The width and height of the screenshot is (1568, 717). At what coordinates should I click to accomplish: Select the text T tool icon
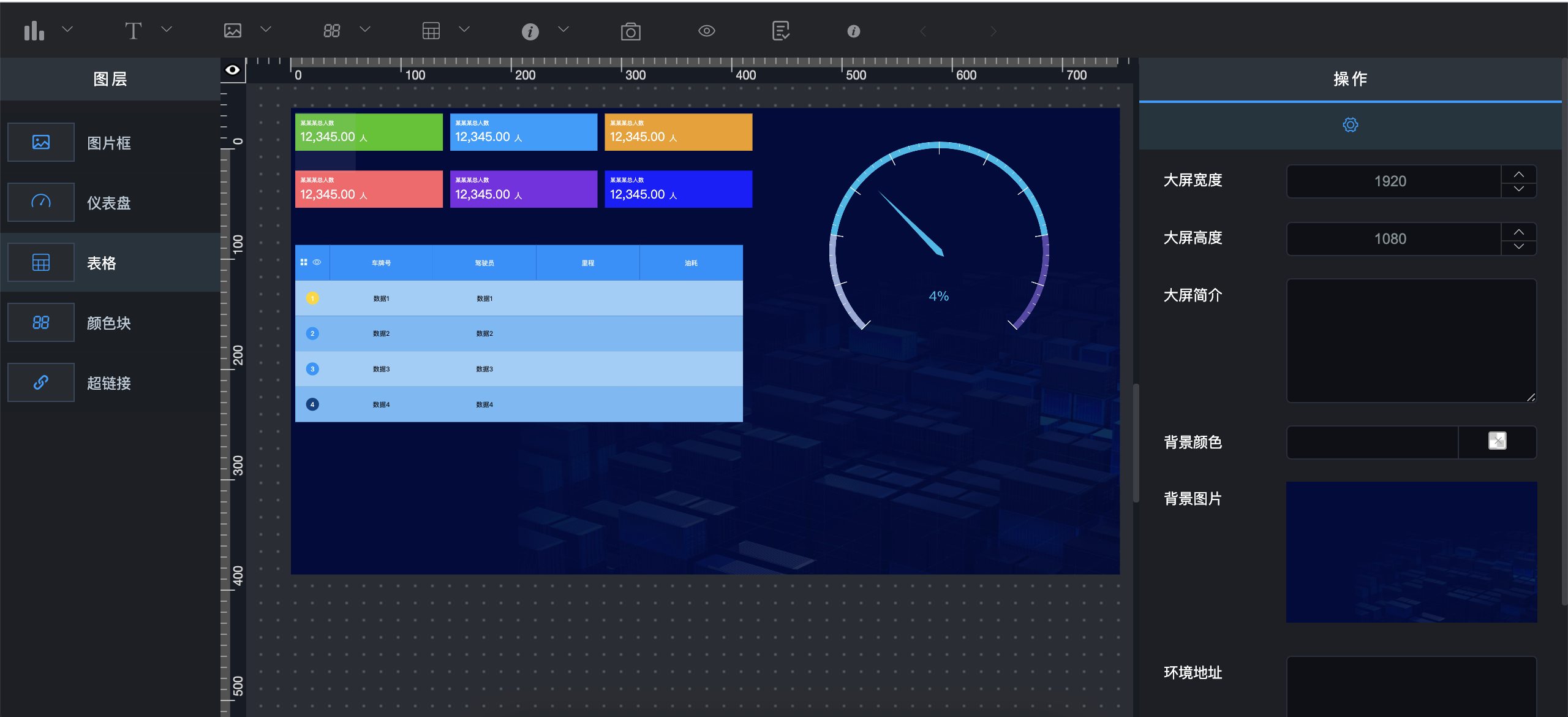(x=133, y=31)
